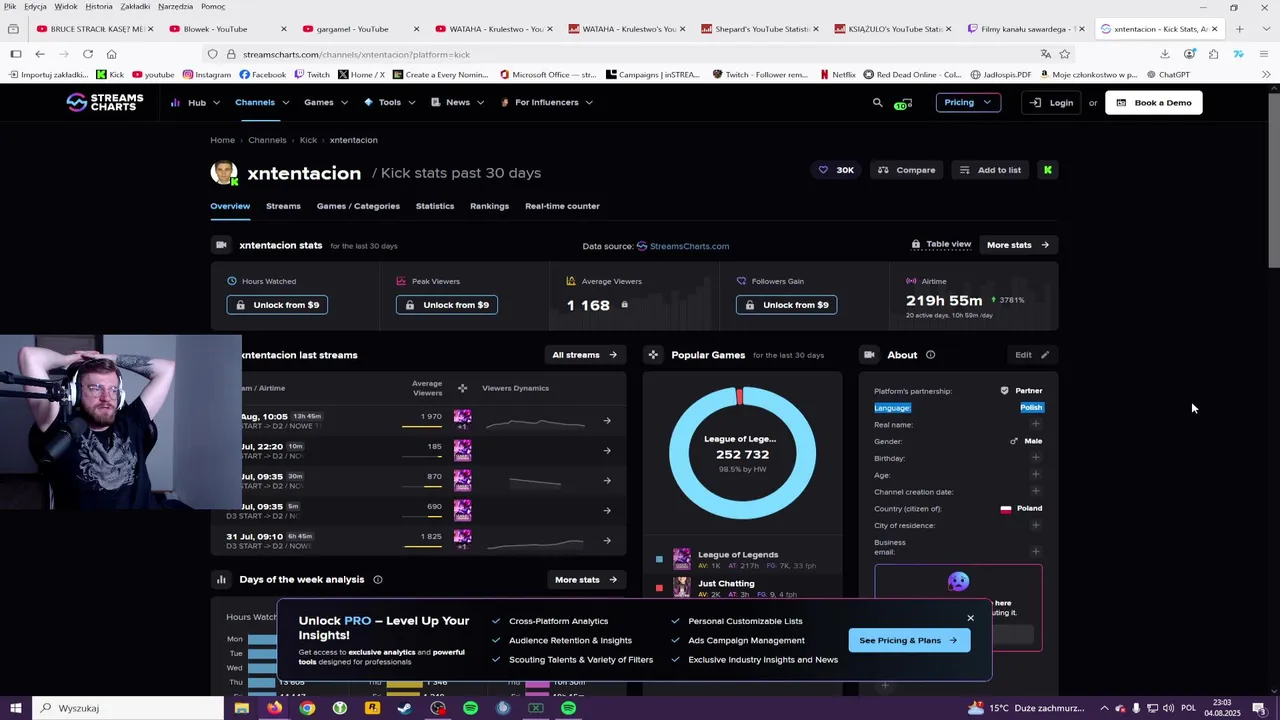Click the Login button
This screenshot has height=720, width=1280.
point(1051,102)
